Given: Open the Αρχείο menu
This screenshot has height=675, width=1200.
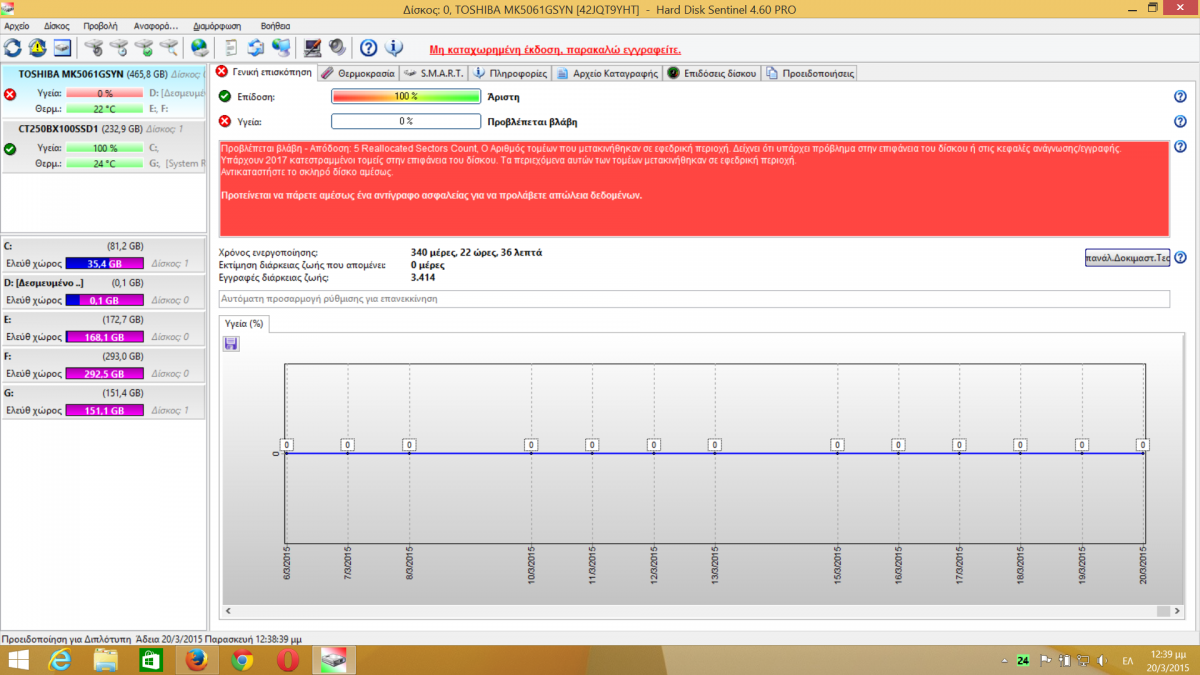Looking at the screenshot, I should [17, 25].
